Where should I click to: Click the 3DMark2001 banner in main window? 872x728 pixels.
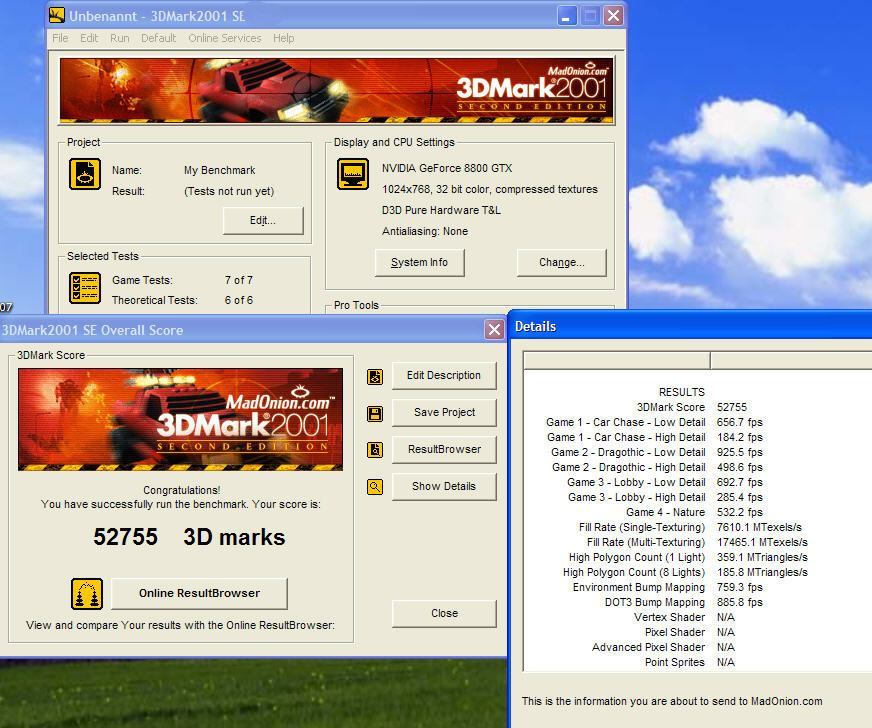[336, 91]
